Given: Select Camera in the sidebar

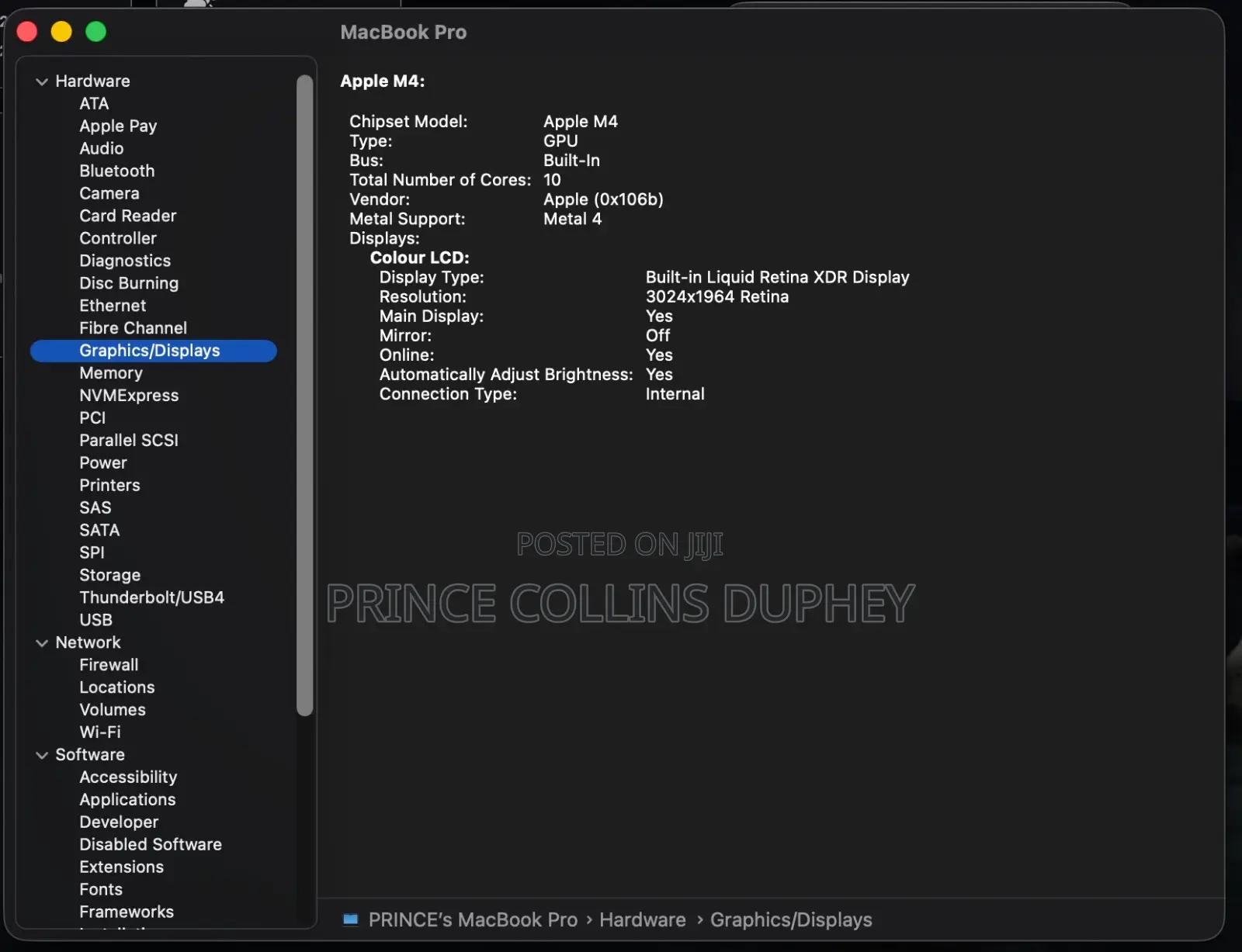Looking at the screenshot, I should coord(109,193).
